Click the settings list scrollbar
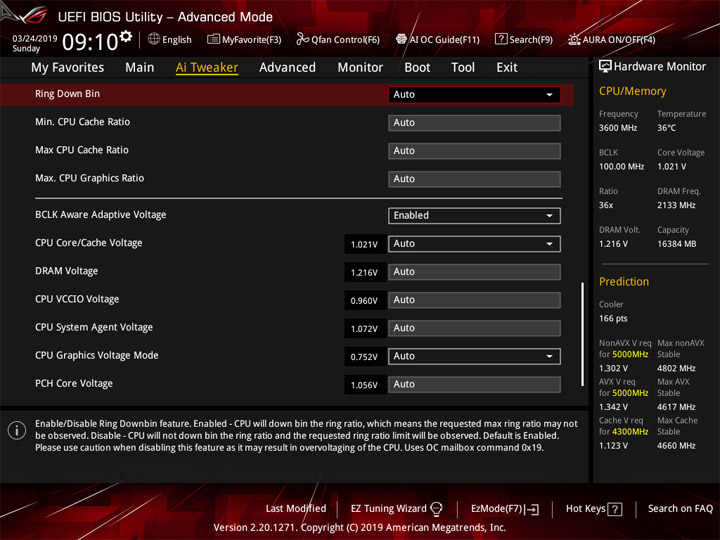The width and height of the screenshot is (720, 540). pyautogui.click(x=582, y=334)
